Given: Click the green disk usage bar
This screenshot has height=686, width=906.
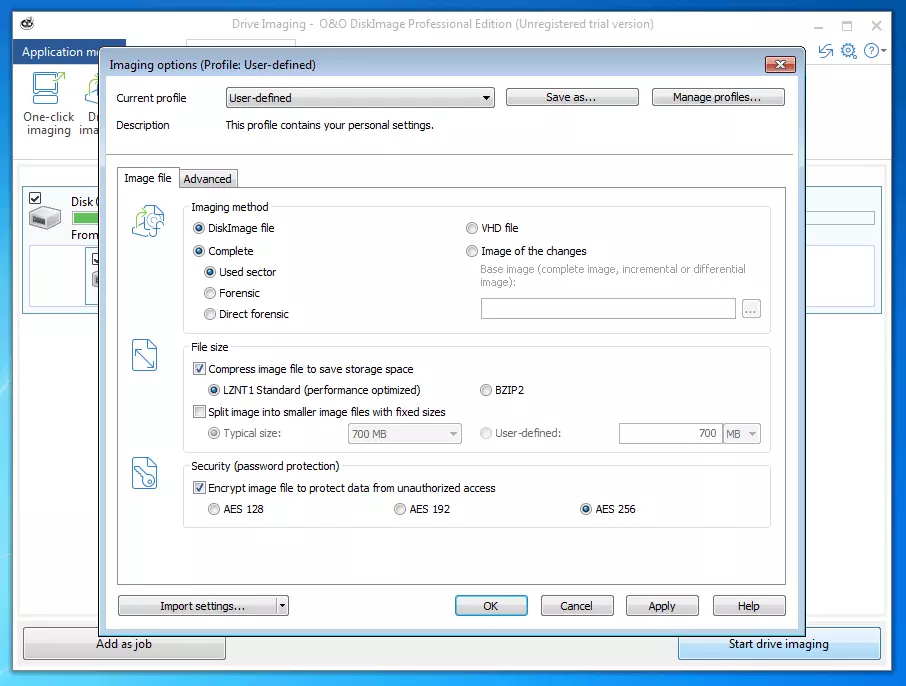Looking at the screenshot, I should point(85,218).
